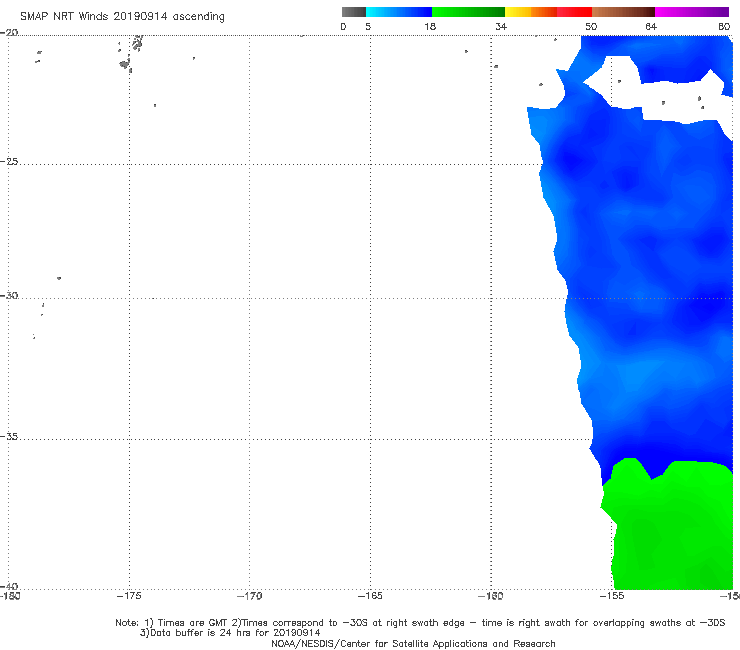This screenshot has width=740, height=650.
Task: Click the longitude label '-175'
Action: point(129,596)
